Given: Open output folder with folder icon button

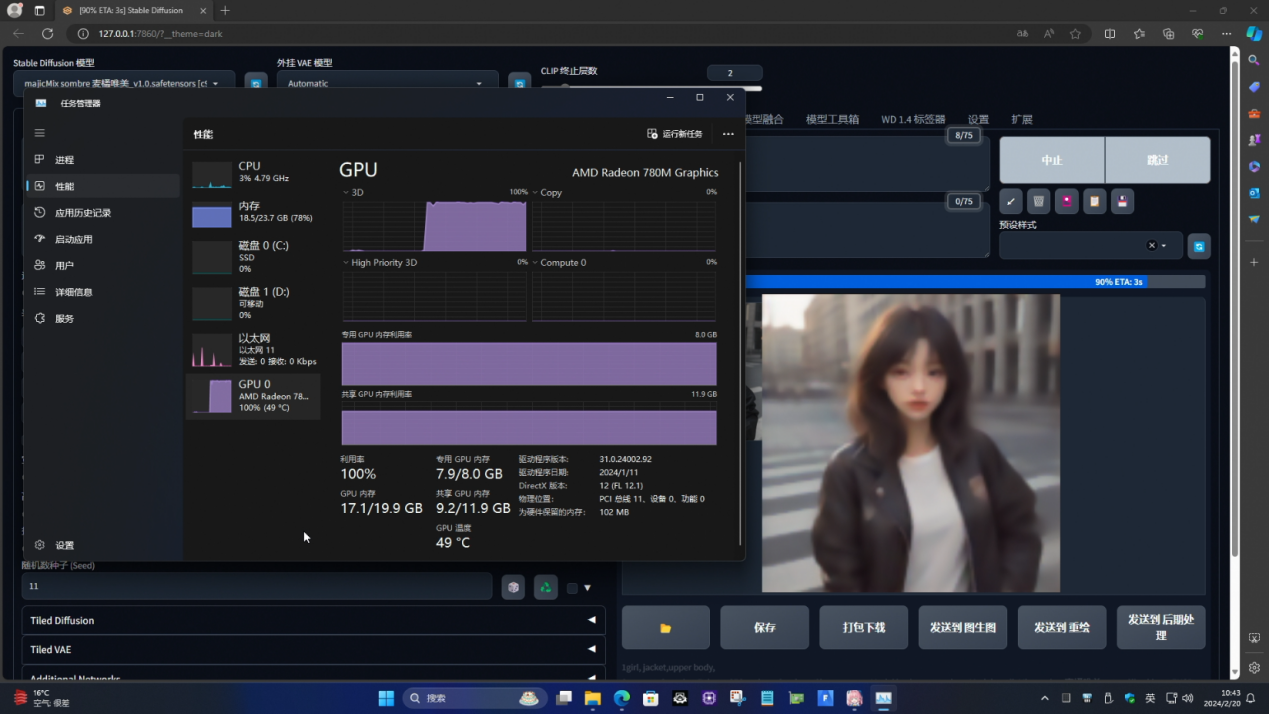Looking at the screenshot, I should 665,628.
